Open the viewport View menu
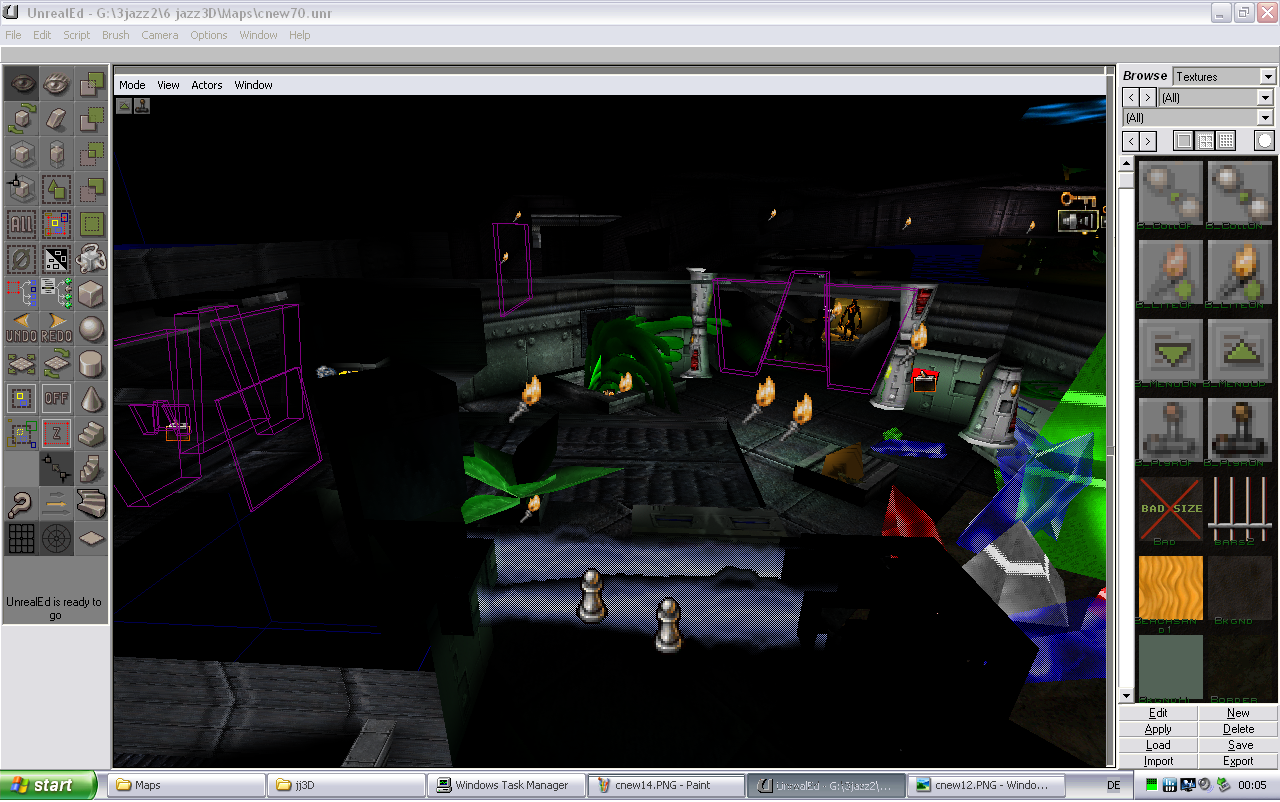 (168, 85)
